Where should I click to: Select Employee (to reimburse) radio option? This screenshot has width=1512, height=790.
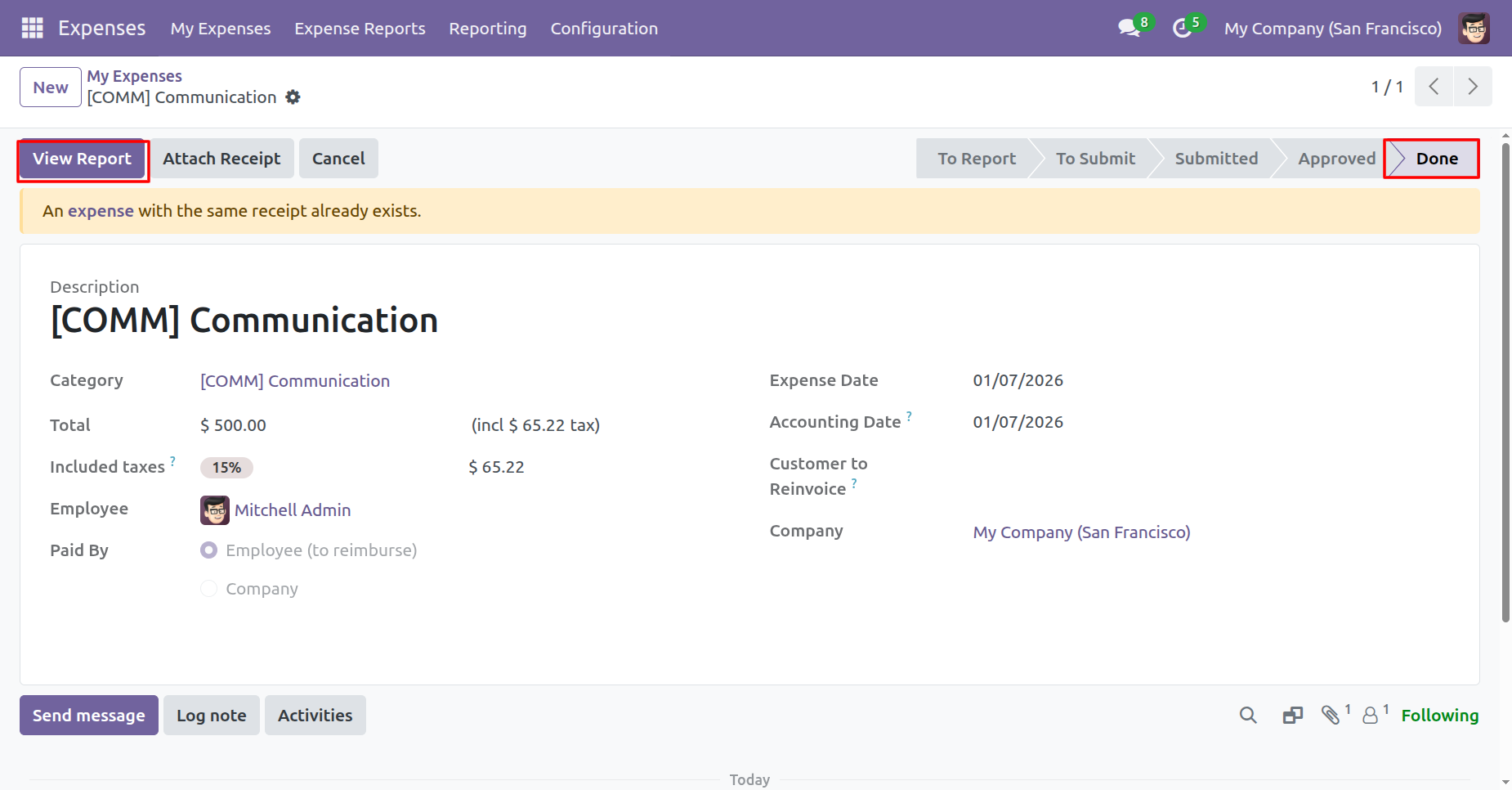209,550
